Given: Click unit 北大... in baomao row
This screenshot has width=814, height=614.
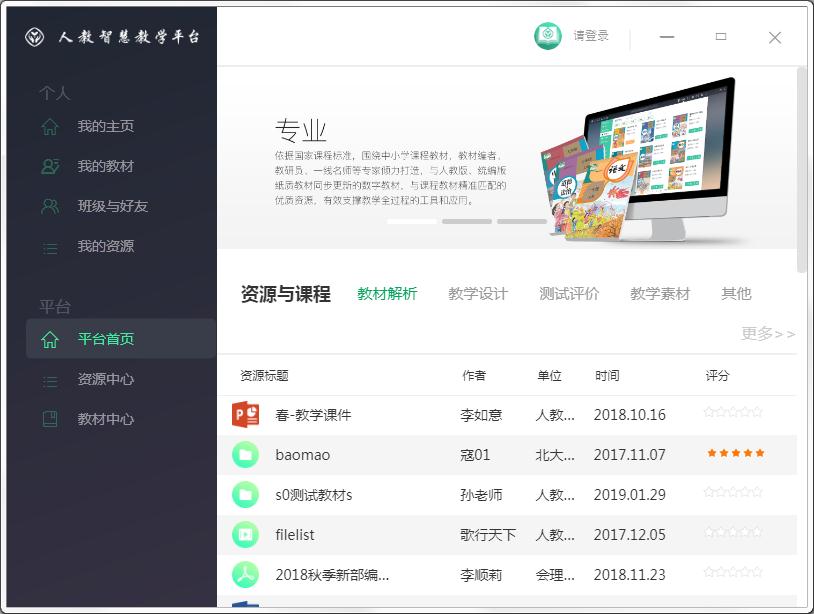Looking at the screenshot, I should click(555, 455).
